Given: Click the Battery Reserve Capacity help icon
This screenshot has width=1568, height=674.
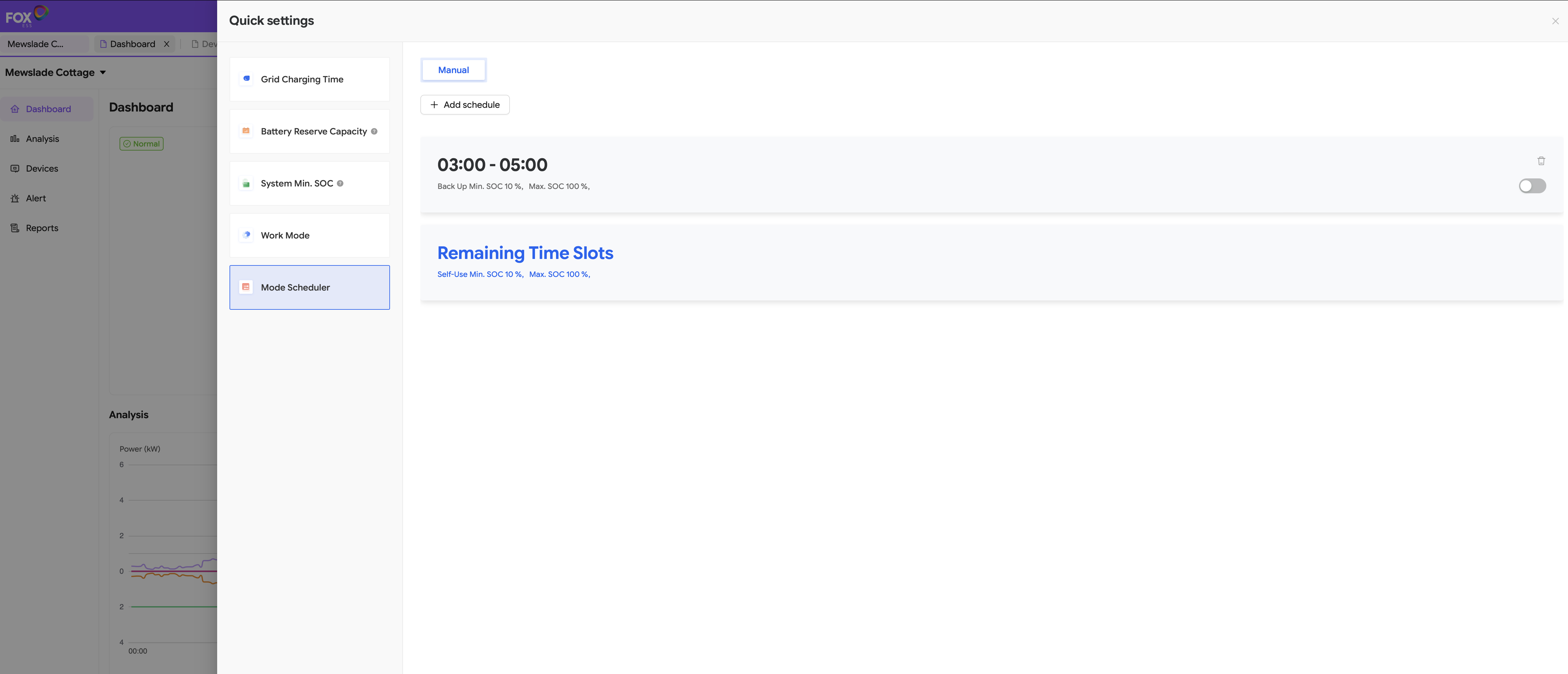Looking at the screenshot, I should pos(374,132).
